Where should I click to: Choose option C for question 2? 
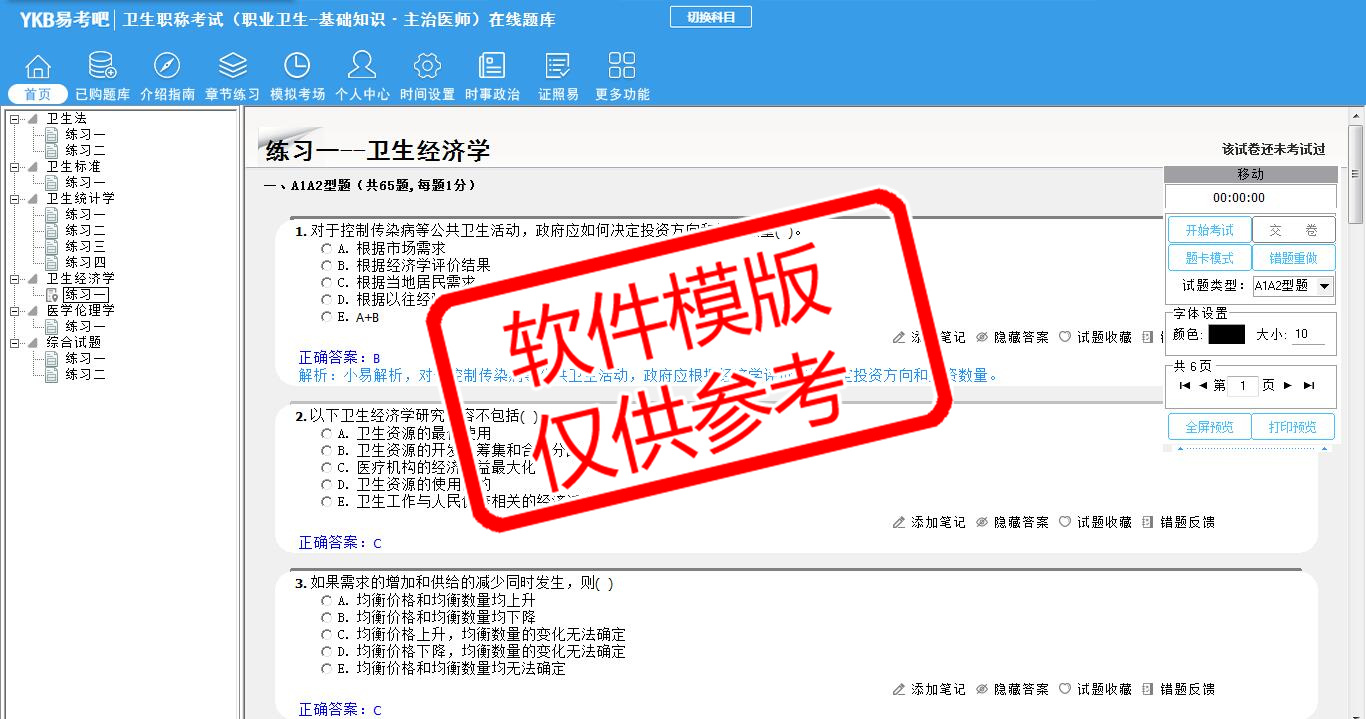tap(326, 467)
